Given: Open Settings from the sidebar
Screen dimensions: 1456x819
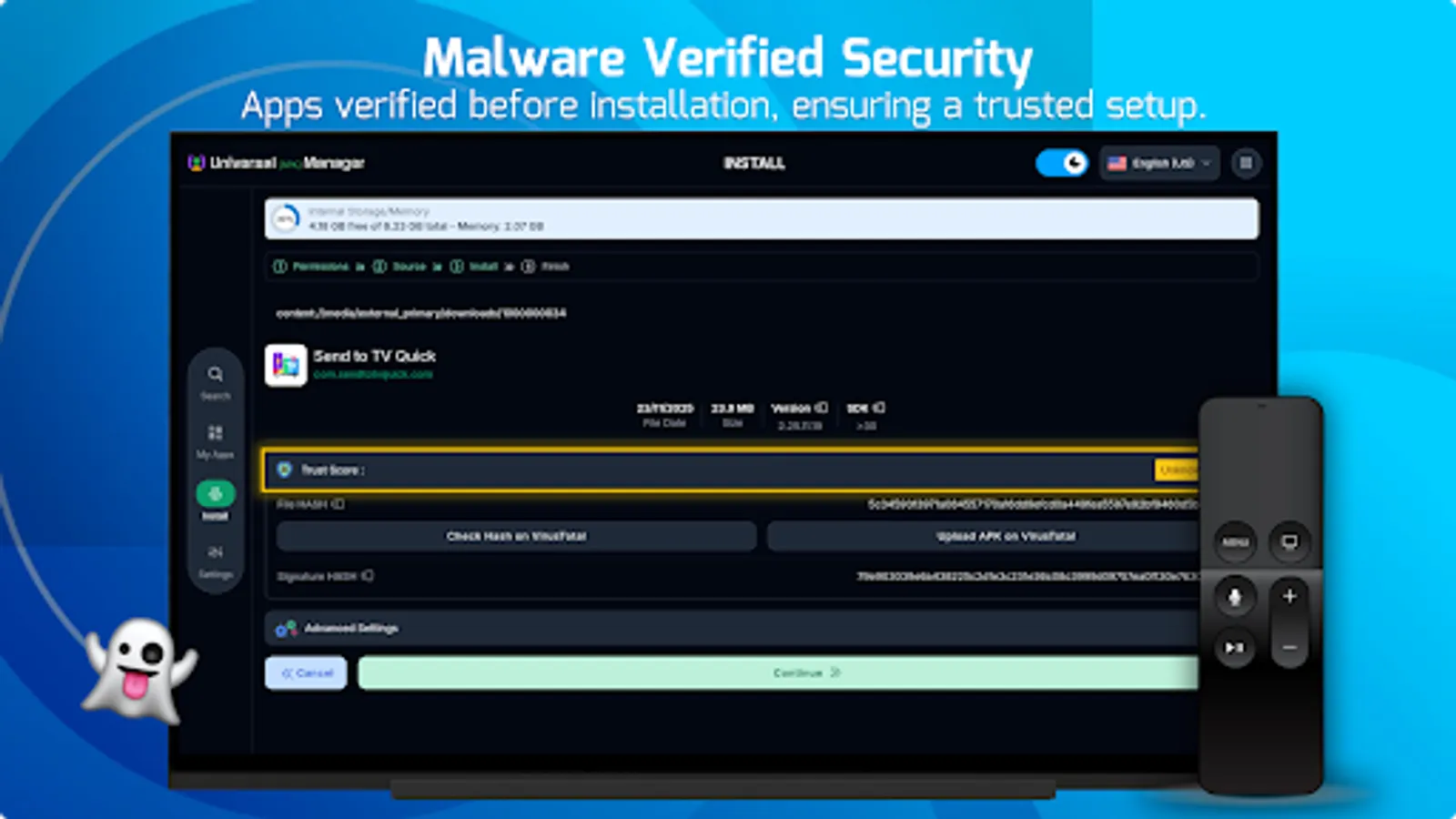Looking at the screenshot, I should point(216,555).
